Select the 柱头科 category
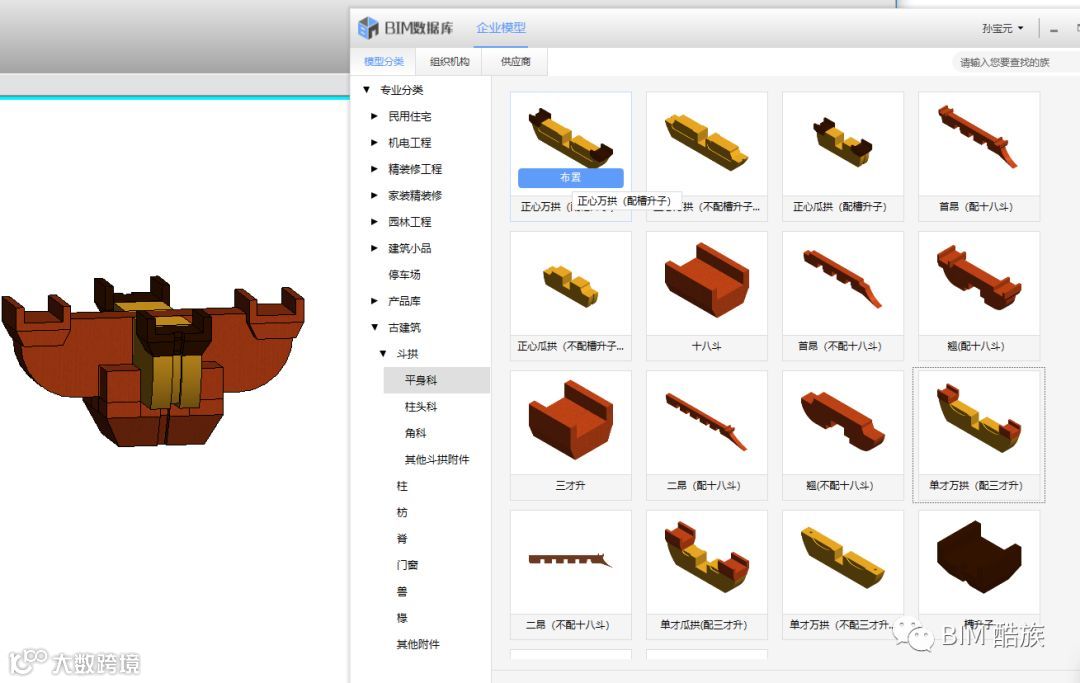This screenshot has height=683, width=1080. tap(421, 406)
